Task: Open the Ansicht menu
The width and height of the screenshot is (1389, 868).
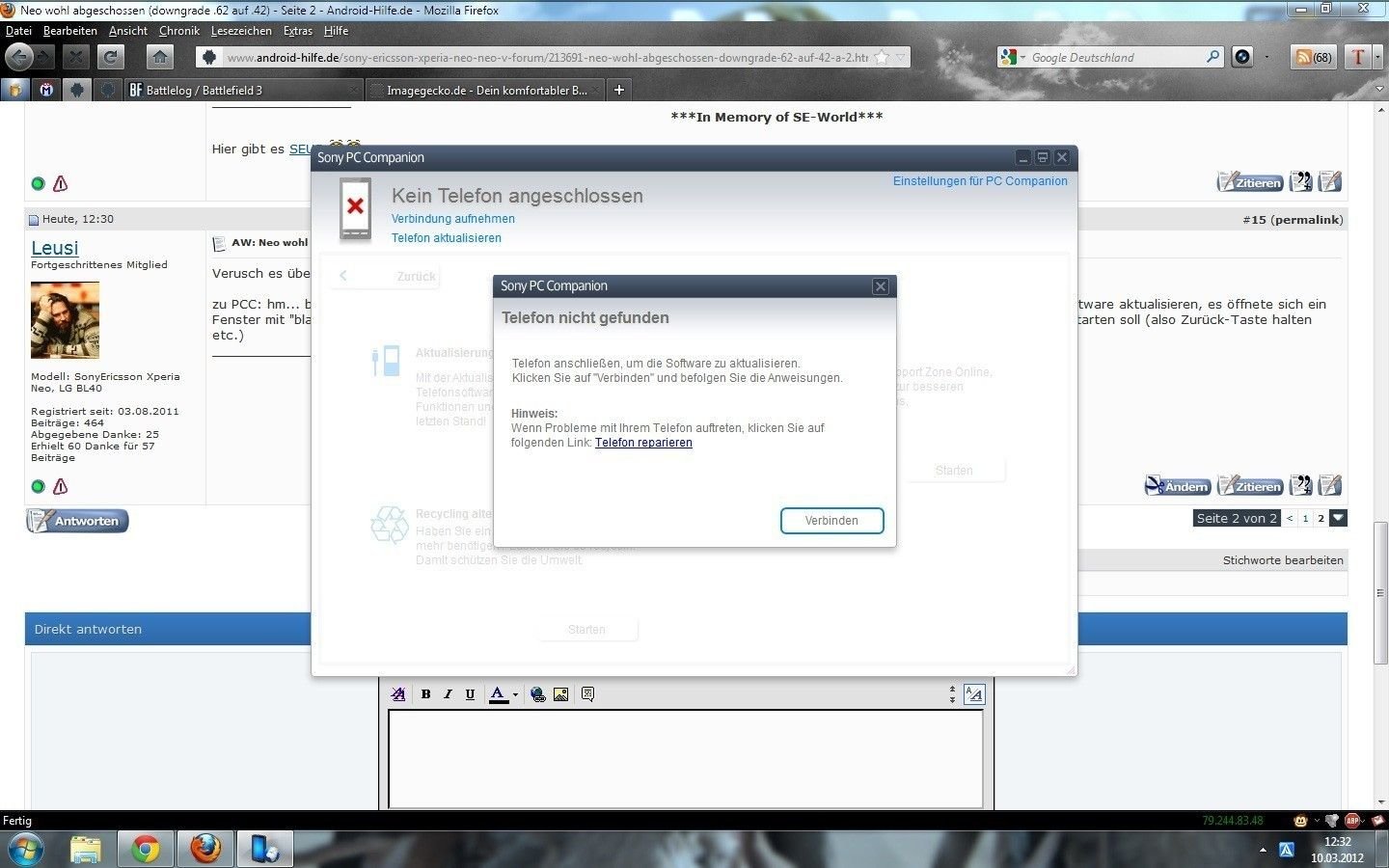Action: pyautogui.click(x=127, y=31)
